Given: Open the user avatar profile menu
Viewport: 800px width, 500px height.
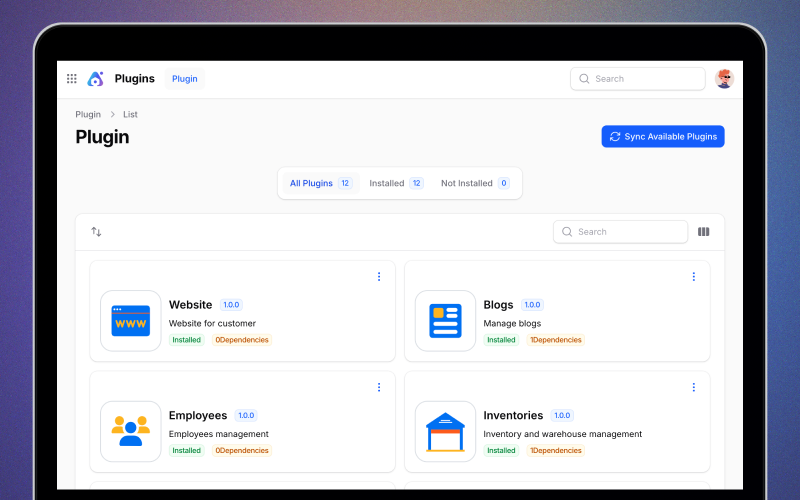Looking at the screenshot, I should click(x=724, y=79).
